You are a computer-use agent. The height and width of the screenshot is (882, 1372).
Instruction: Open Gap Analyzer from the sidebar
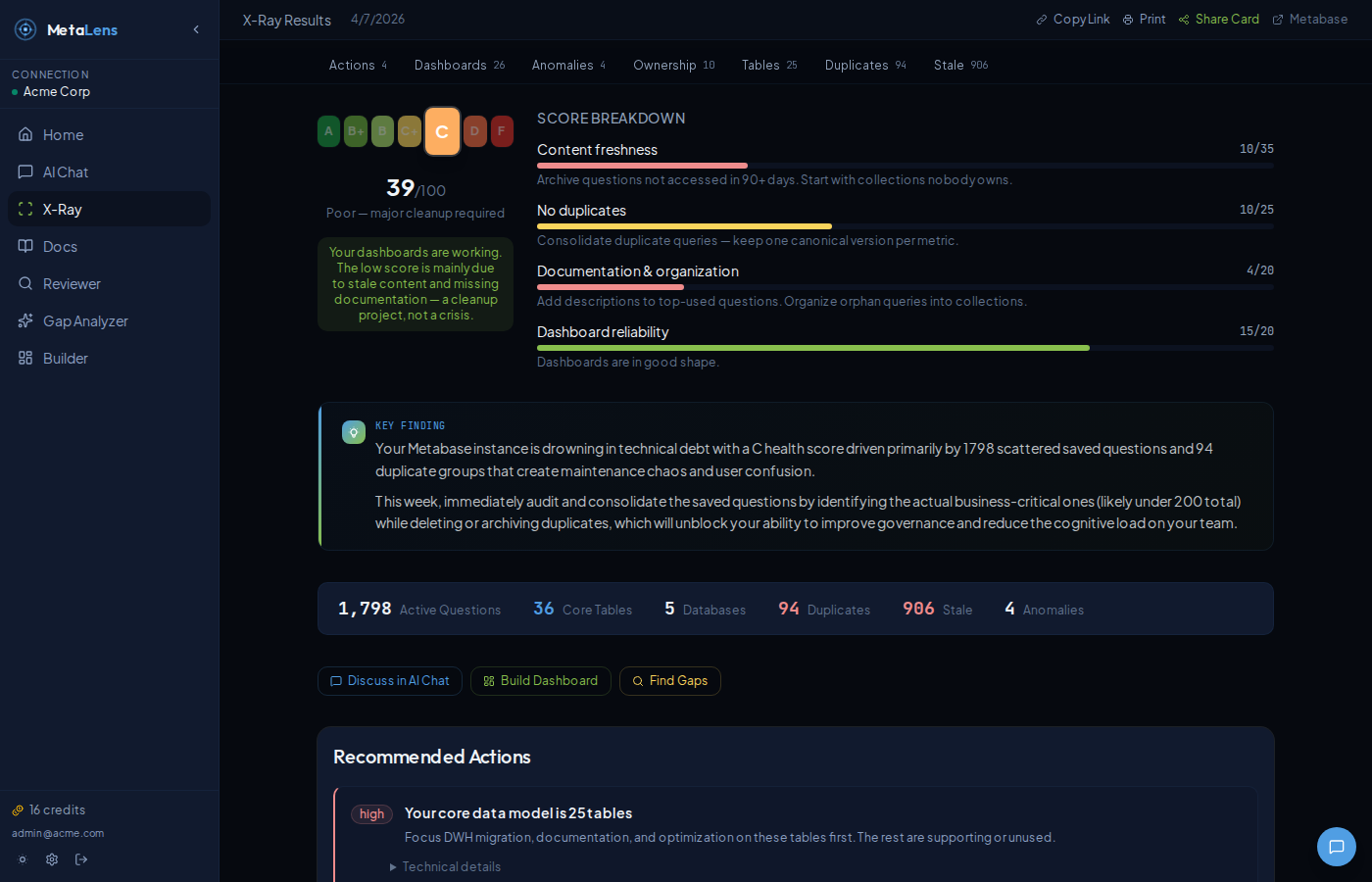coord(85,321)
